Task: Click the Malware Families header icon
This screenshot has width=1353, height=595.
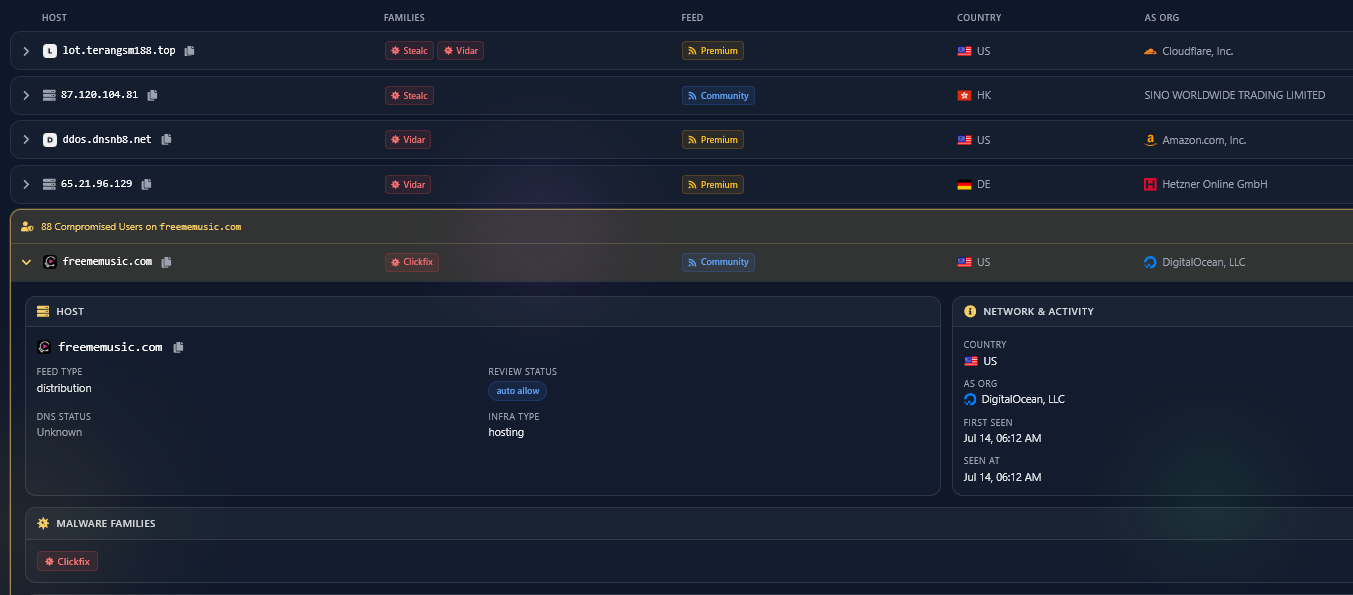Action: pos(43,523)
